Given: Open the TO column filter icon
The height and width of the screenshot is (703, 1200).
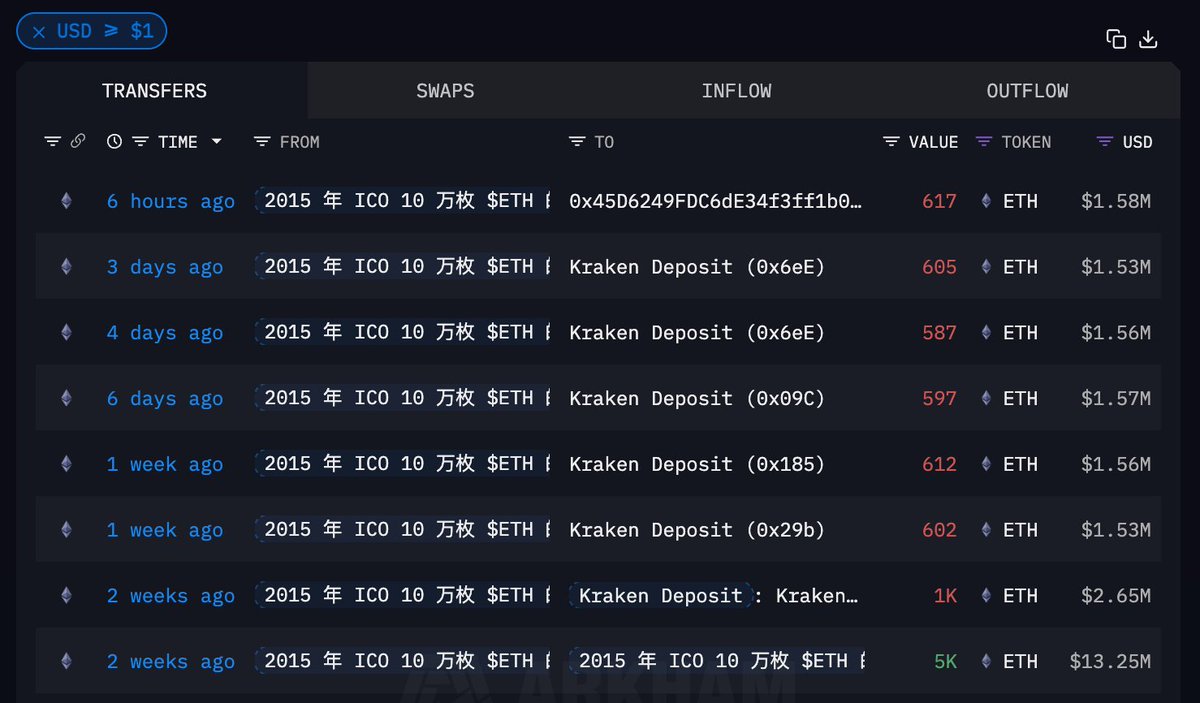Looking at the screenshot, I should 577,142.
